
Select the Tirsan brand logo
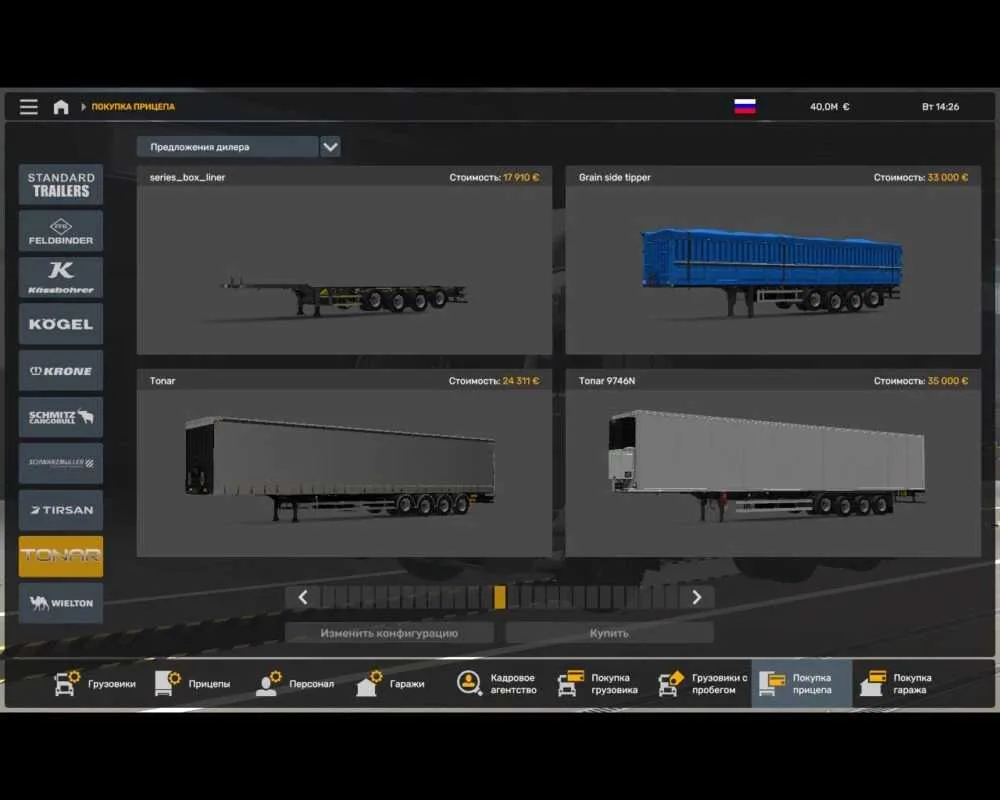coord(61,510)
